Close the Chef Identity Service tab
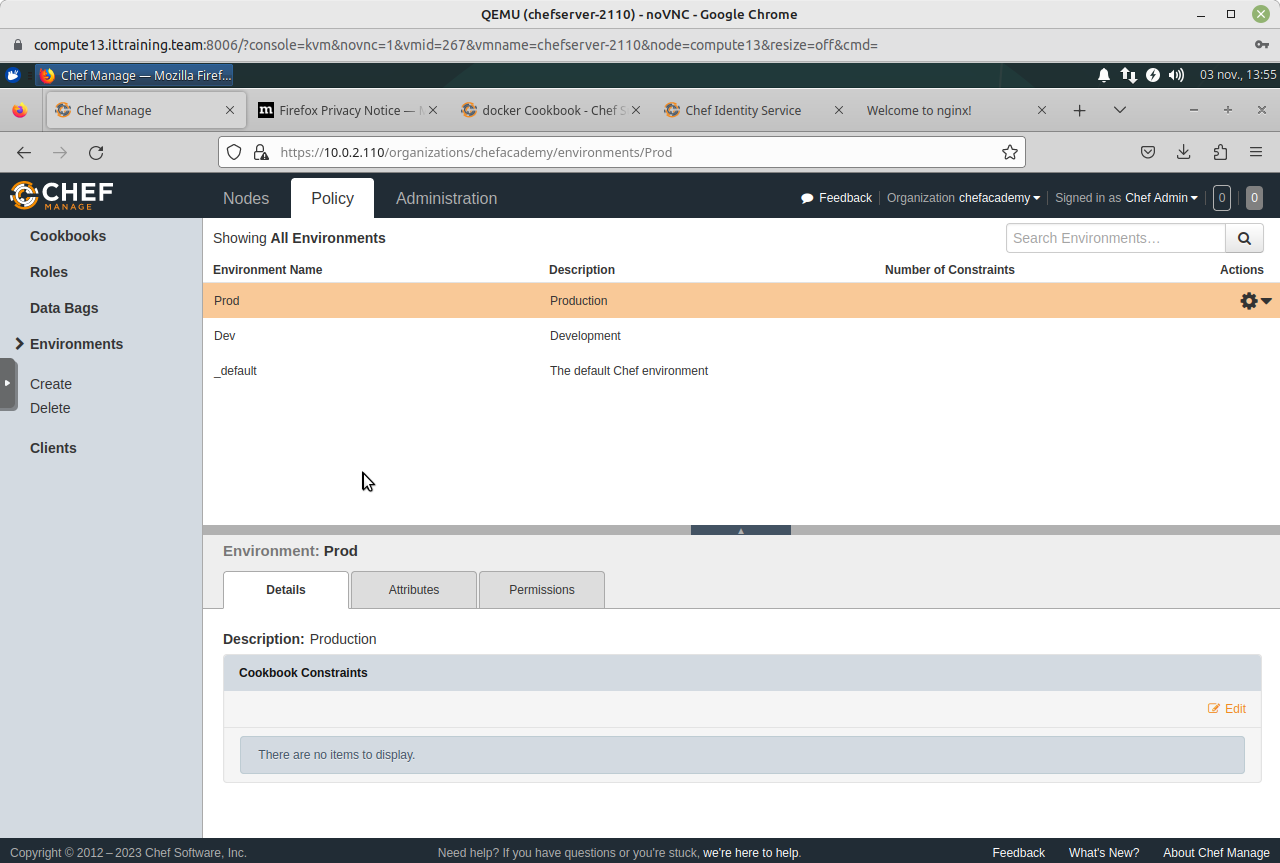Viewport: 1280px width, 863px height. [x=838, y=110]
